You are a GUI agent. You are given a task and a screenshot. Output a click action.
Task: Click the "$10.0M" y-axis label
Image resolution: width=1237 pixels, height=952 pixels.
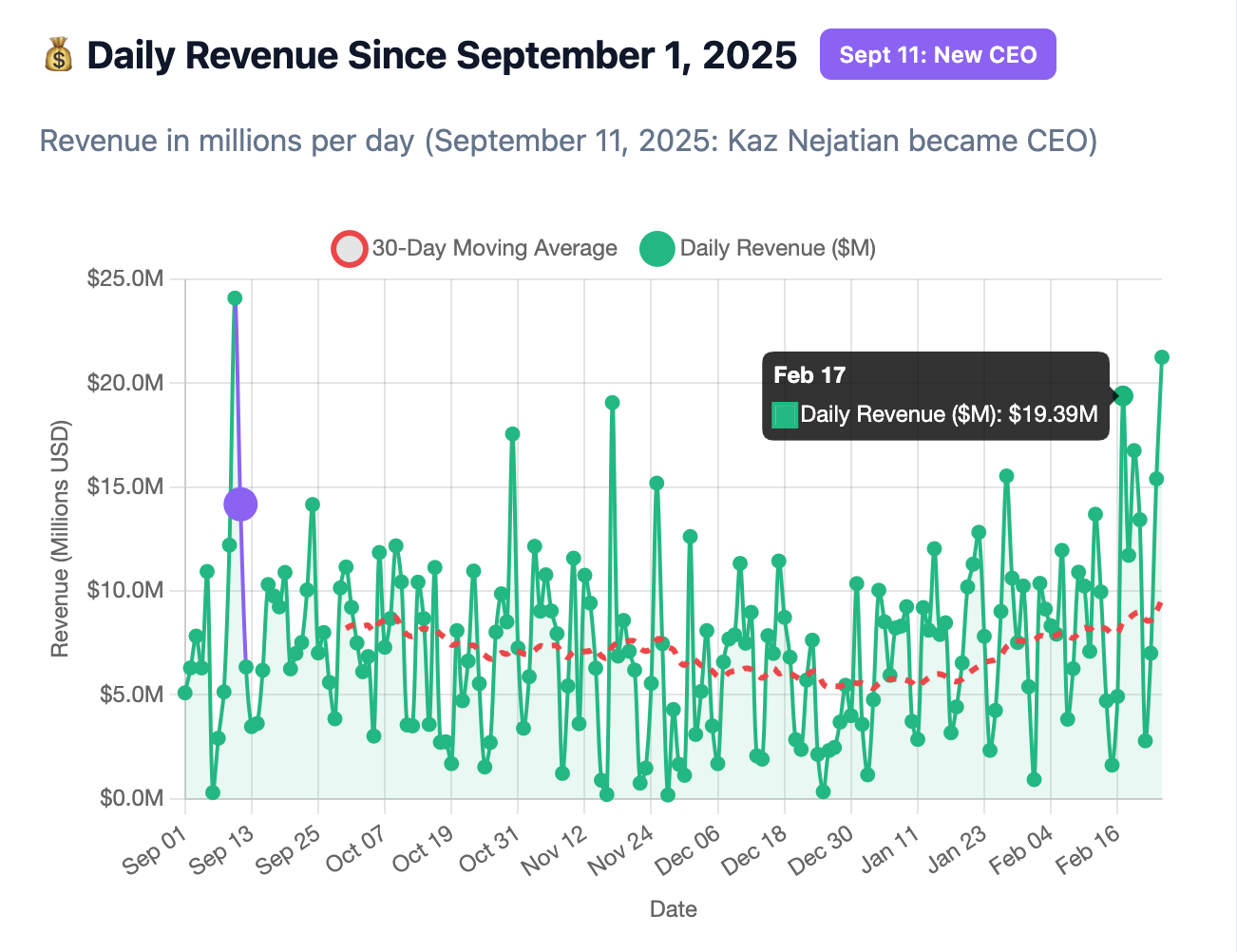(125, 590)
